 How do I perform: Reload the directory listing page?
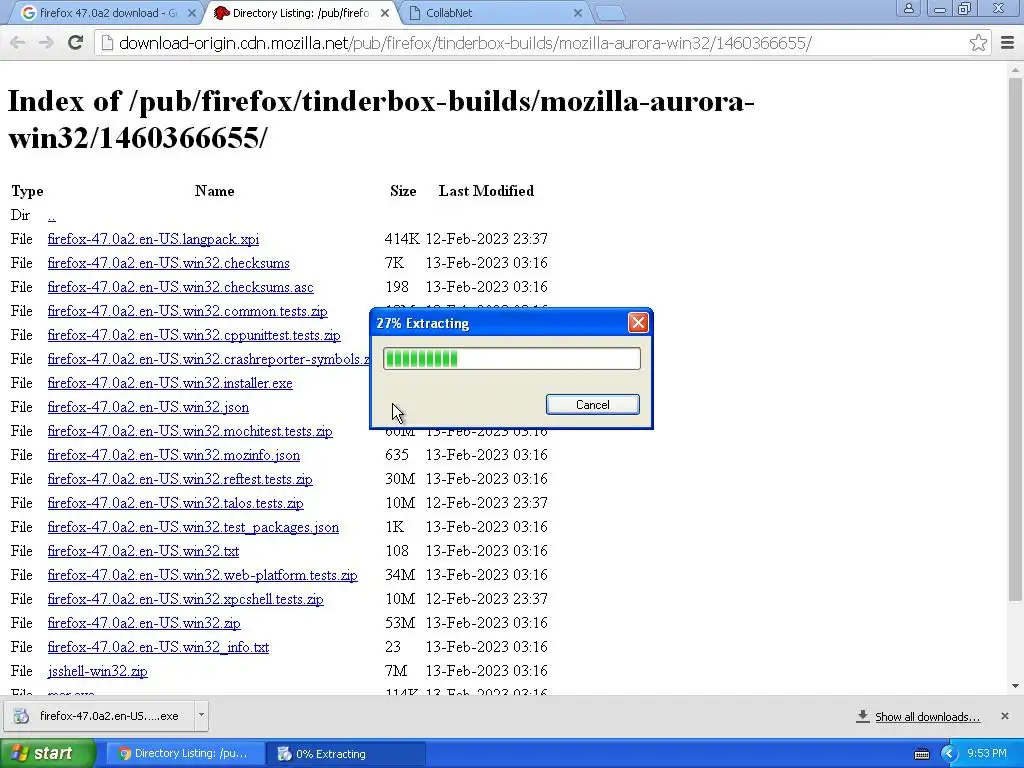(76, 43)
